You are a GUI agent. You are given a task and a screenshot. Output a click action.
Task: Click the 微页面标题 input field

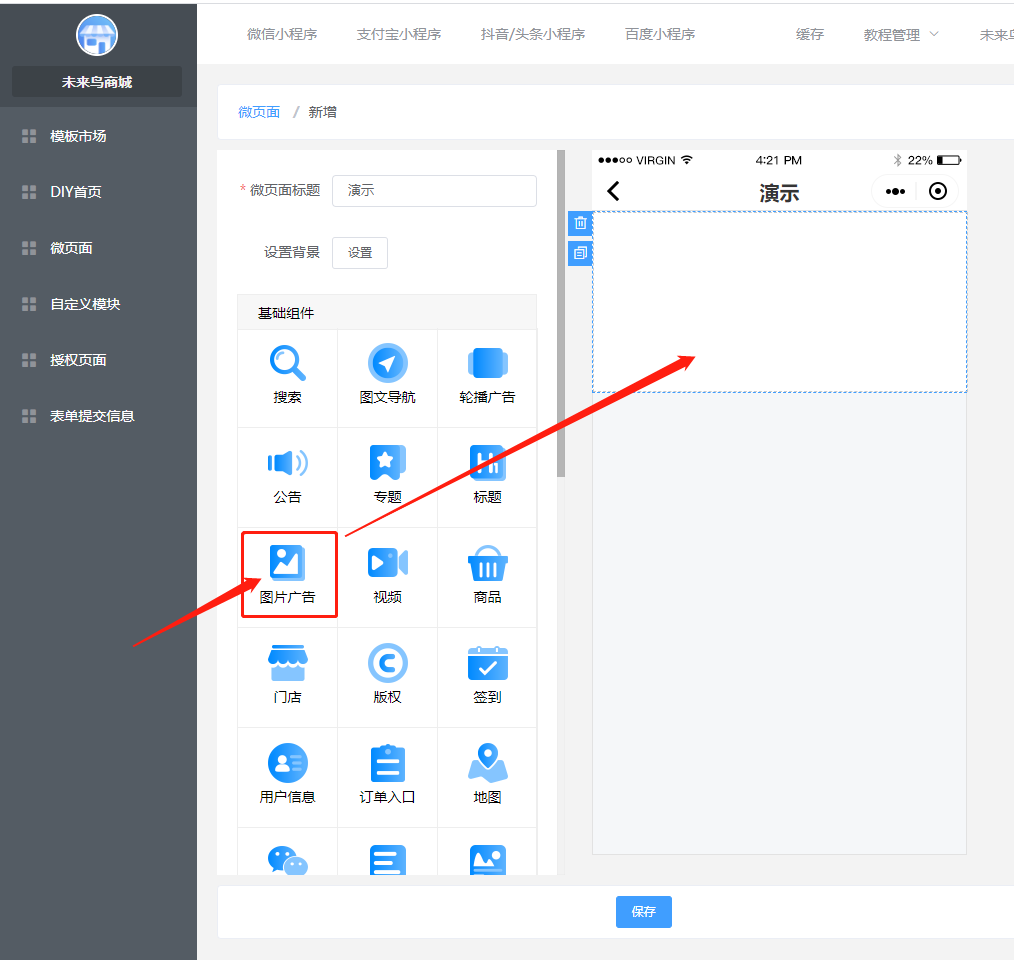click(x=434, y=191)
